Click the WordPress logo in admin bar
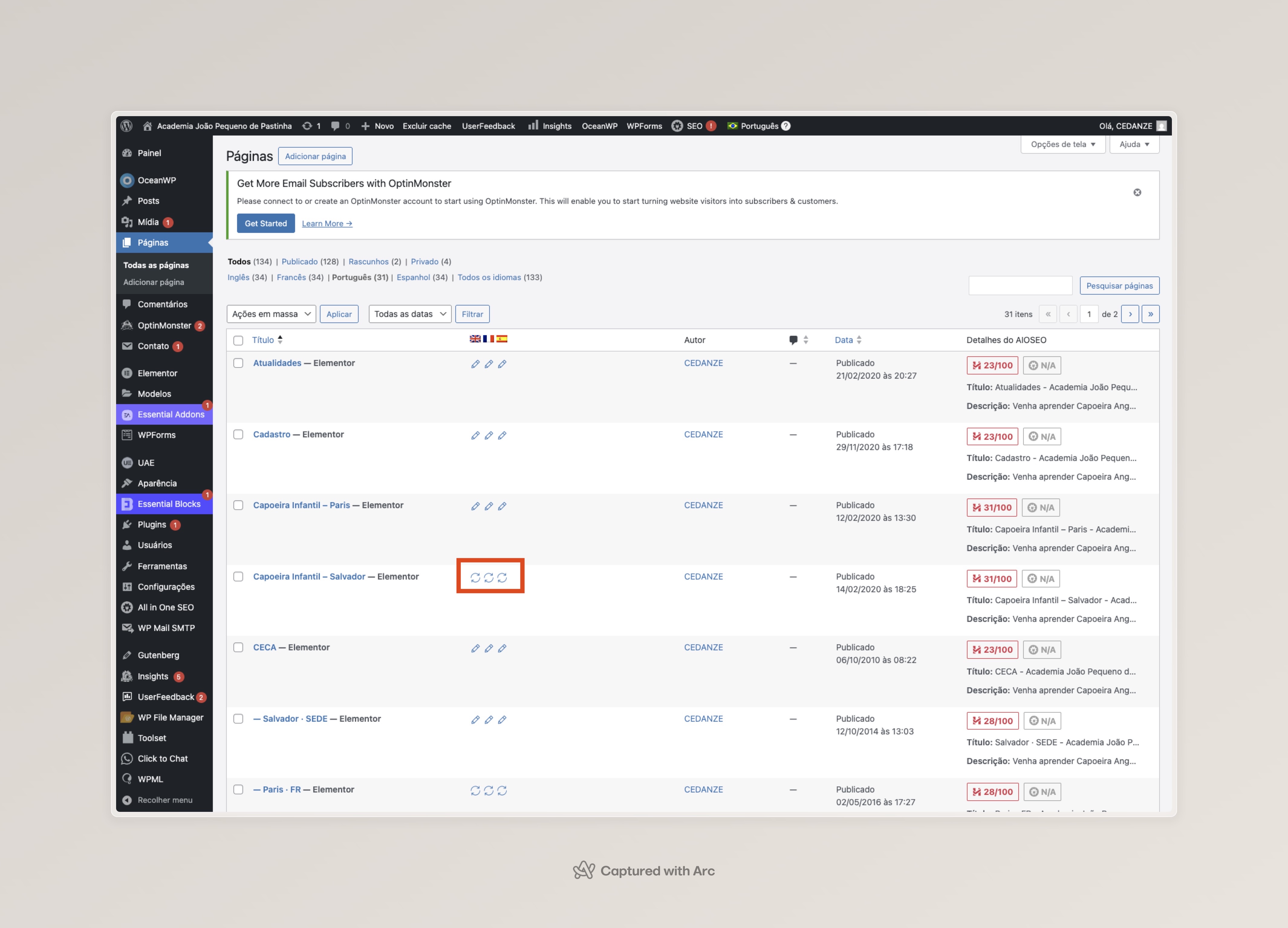The width and height of the screenshot is (1288, 928). click(127, 126)
